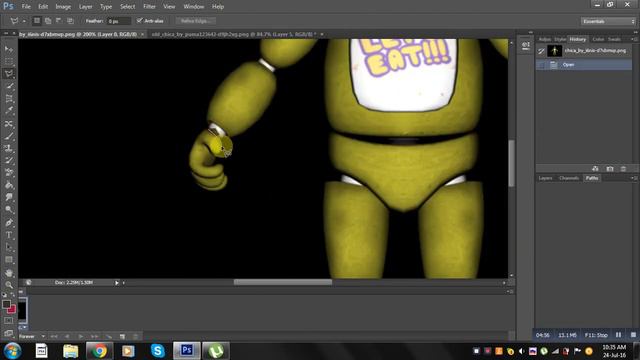This screenshot has height=360, width=640.
Task: Select the chica snapshot thumbnail in History
Action: [554, 51]
